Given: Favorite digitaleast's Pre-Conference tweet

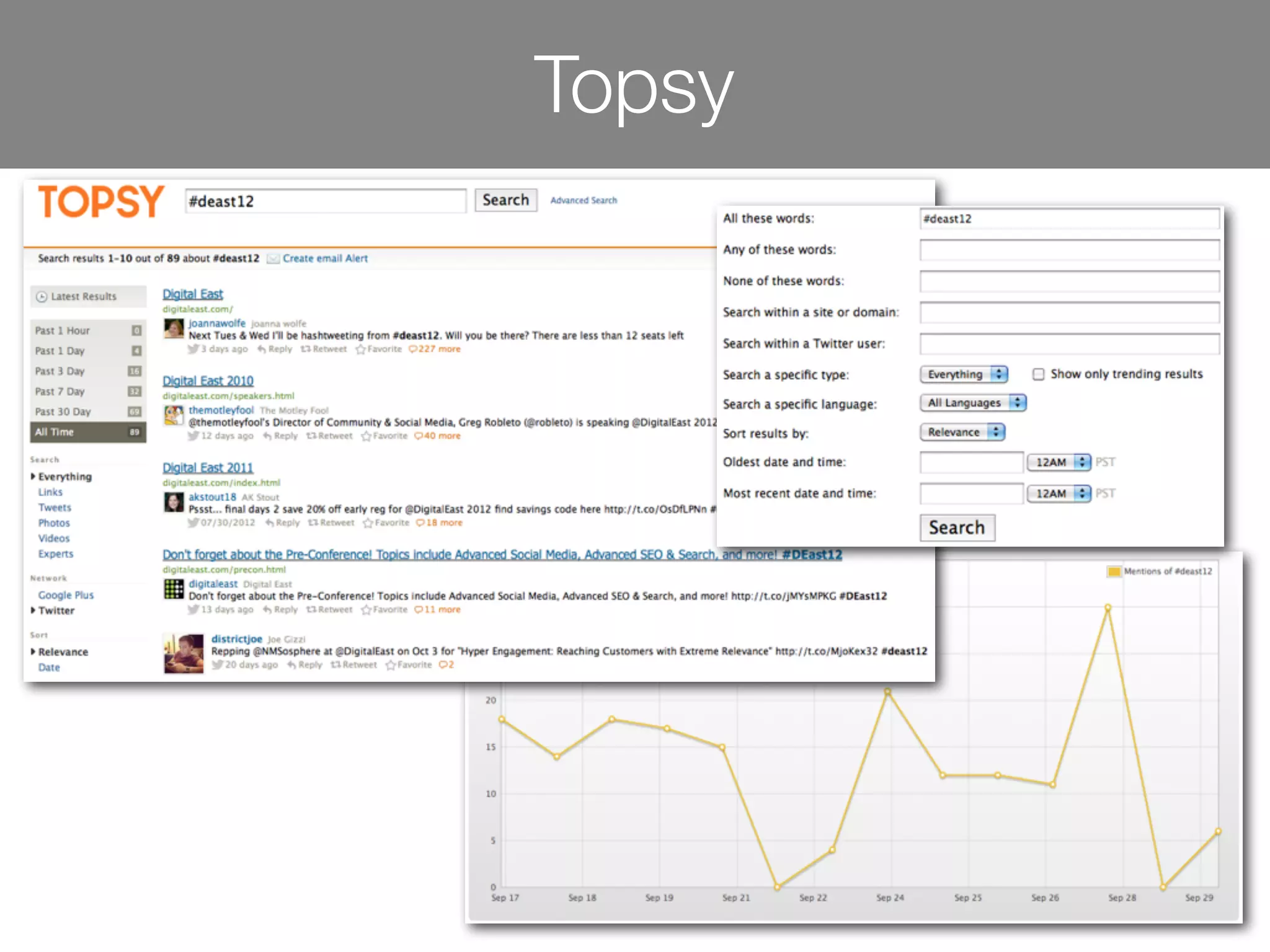Looking at the screenshot, I should coord(384,609).
